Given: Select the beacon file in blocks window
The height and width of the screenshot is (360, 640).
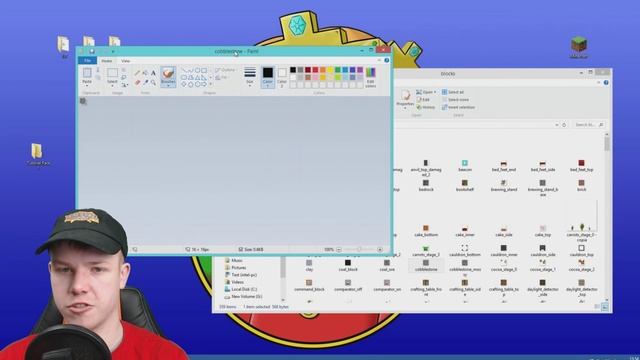Looking at the screenshot, I should [x=464, y=166].
